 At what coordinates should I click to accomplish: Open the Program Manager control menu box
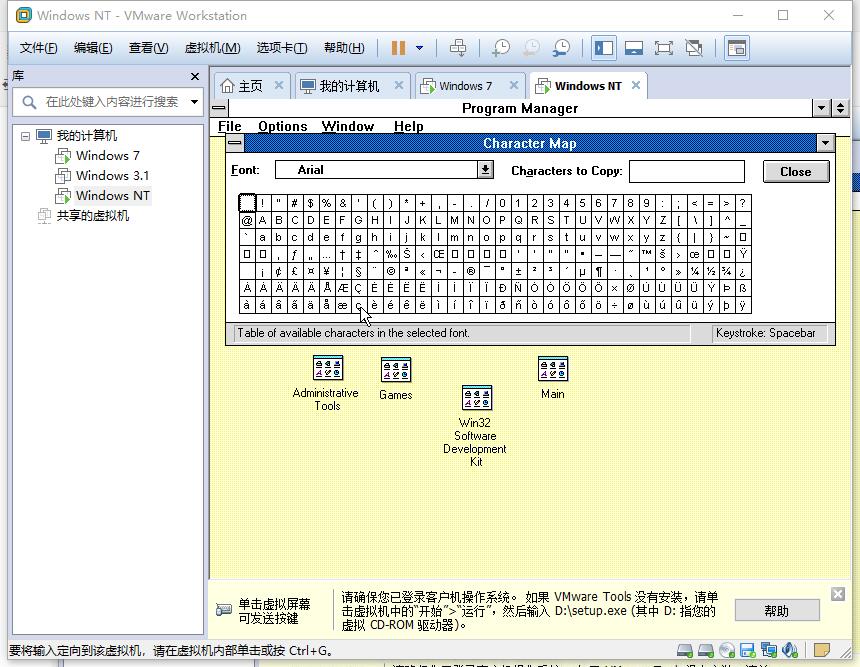[x=219, y=108]
